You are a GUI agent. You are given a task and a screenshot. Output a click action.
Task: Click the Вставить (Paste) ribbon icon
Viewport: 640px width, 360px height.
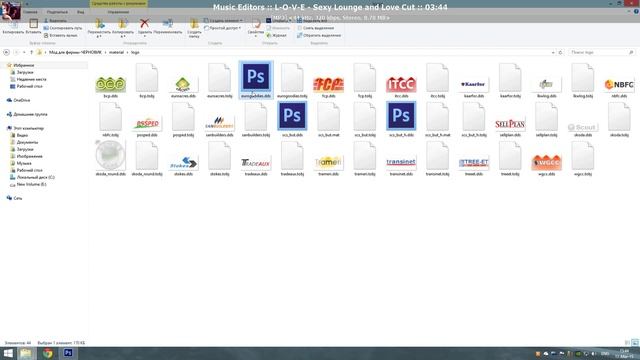[33, 27]
